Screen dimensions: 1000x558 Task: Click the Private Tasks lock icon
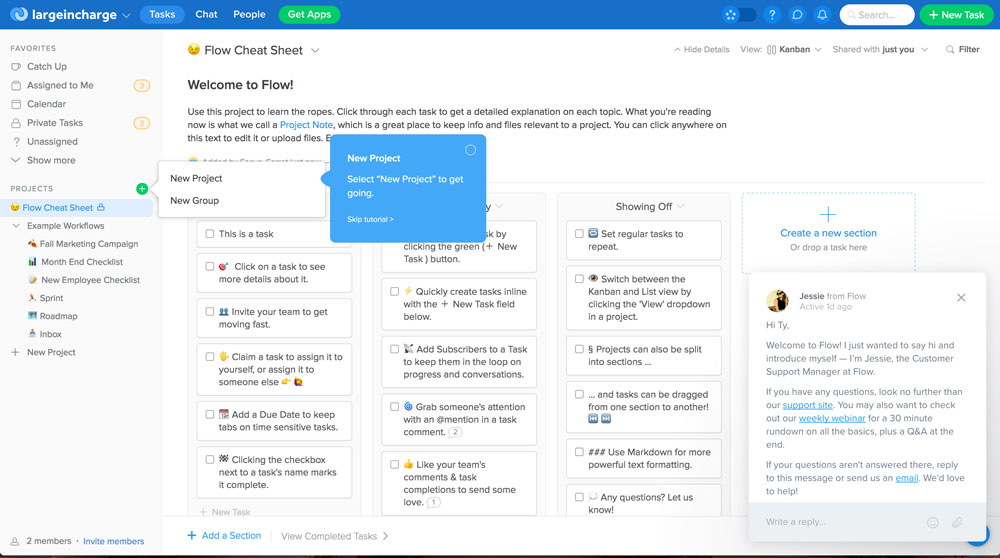[x=16, y=122]
